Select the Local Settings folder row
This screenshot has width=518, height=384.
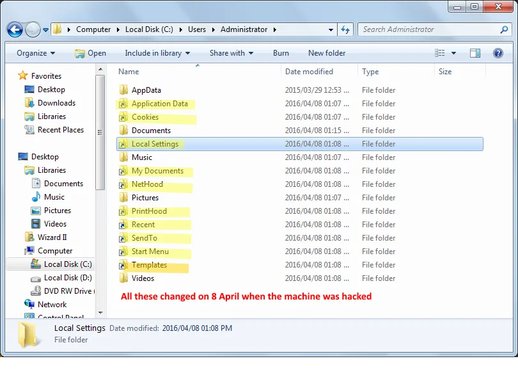click(x=300, y=144)
